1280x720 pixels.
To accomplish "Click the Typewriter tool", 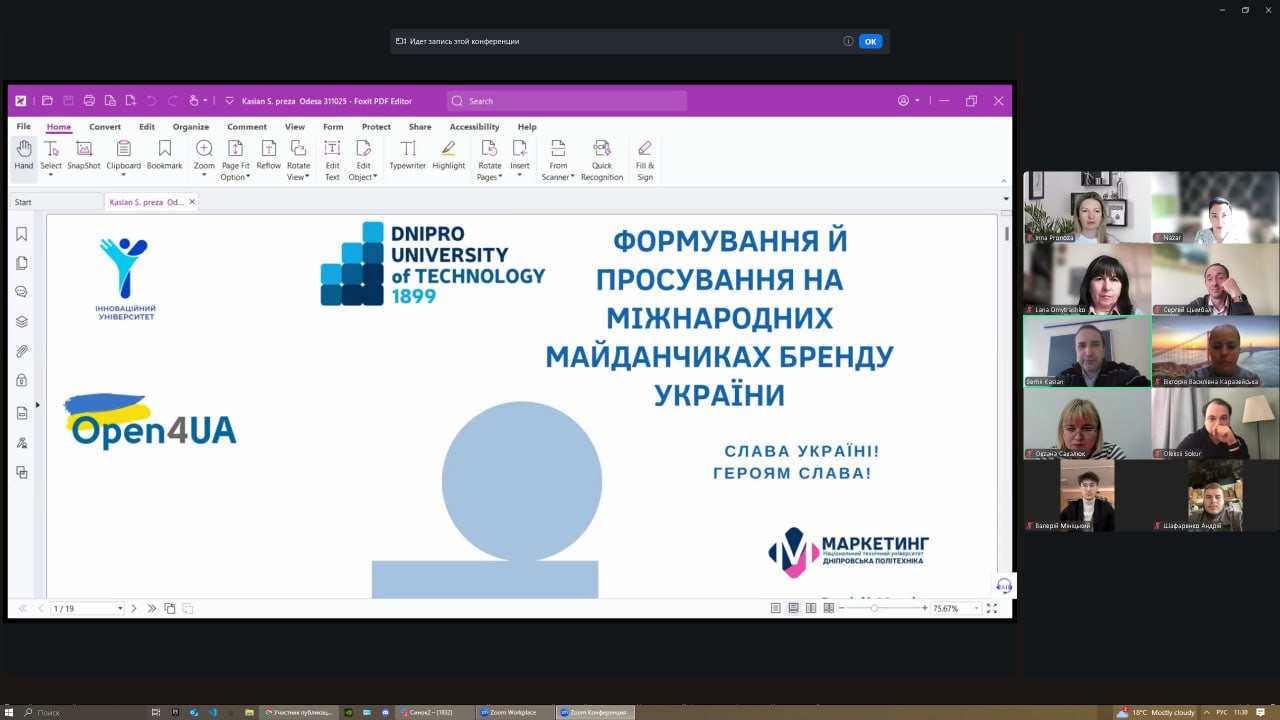I will pos(407,155).
